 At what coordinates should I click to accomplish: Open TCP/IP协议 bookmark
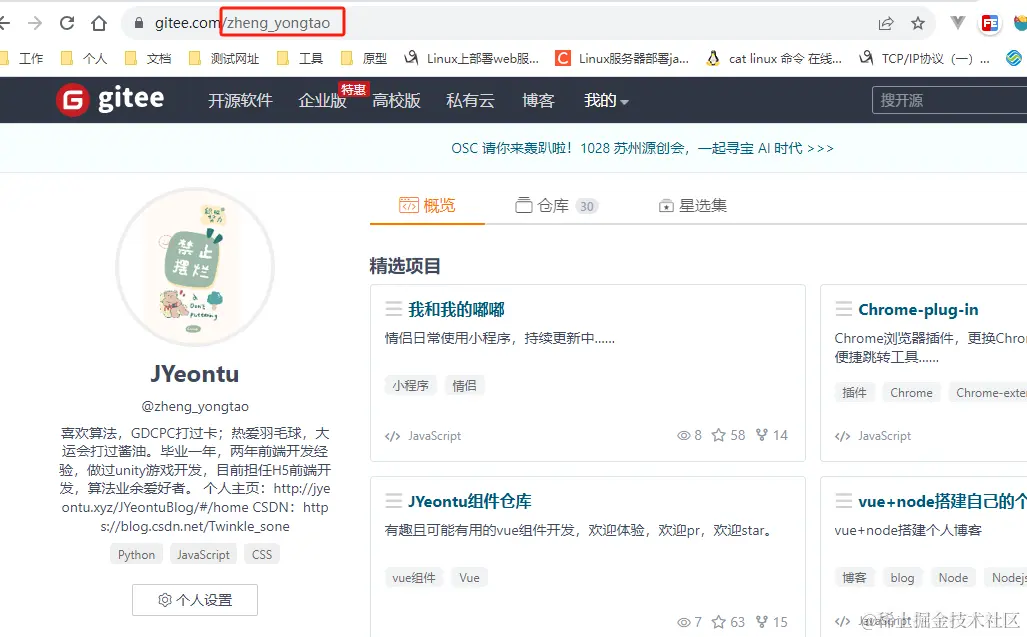(925, 59)
